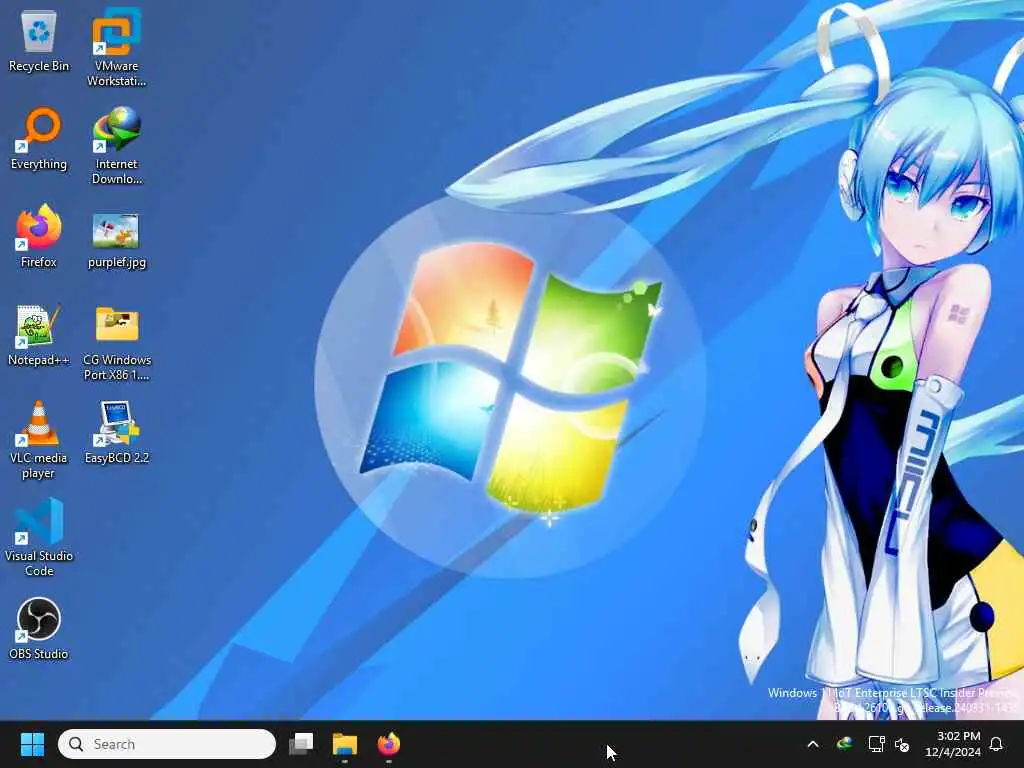Image resolution: width=1024 pixels, height=768 pixels.
Task: Select the Visual Studio Code shortcut
Action: [x=39, y=537]
